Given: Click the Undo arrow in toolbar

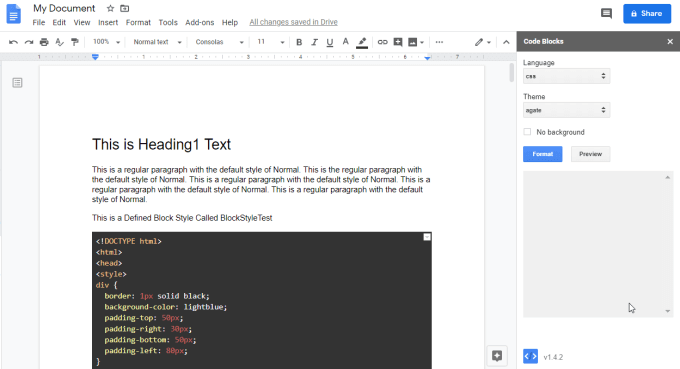Looking at the screenshot, I should tap(13, 42).
